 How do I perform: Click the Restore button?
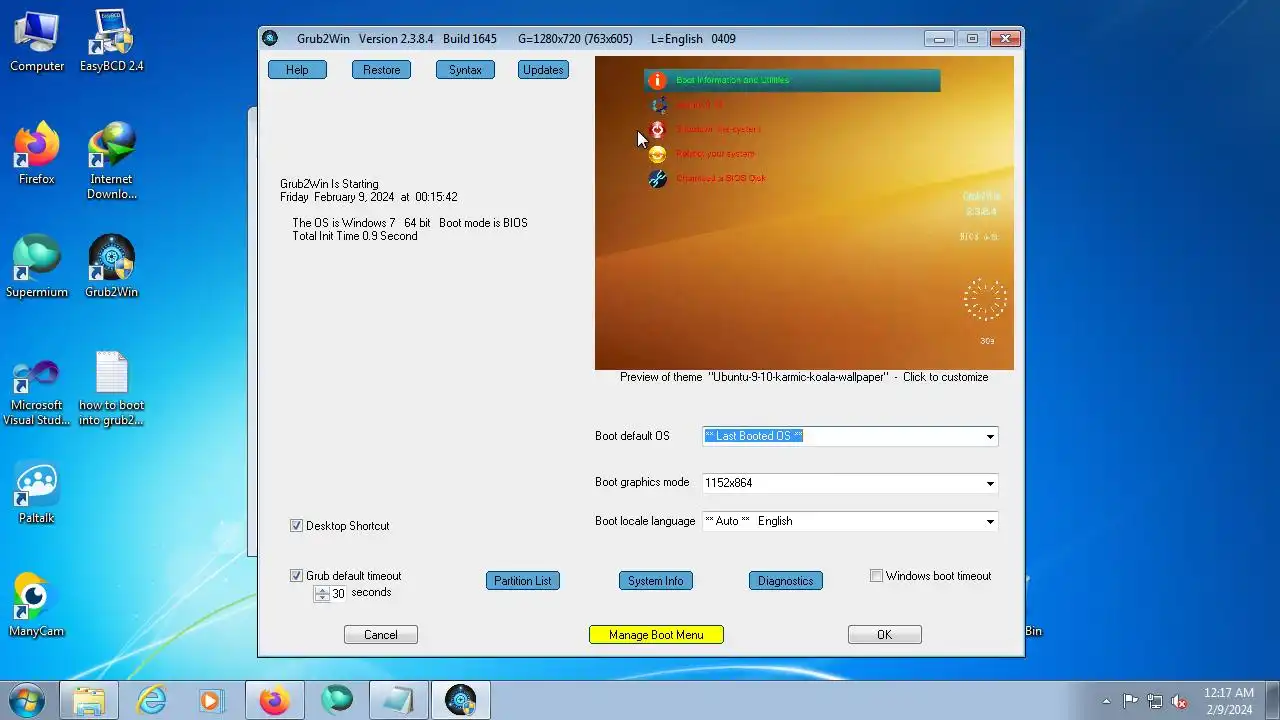[x=381, y=70]
